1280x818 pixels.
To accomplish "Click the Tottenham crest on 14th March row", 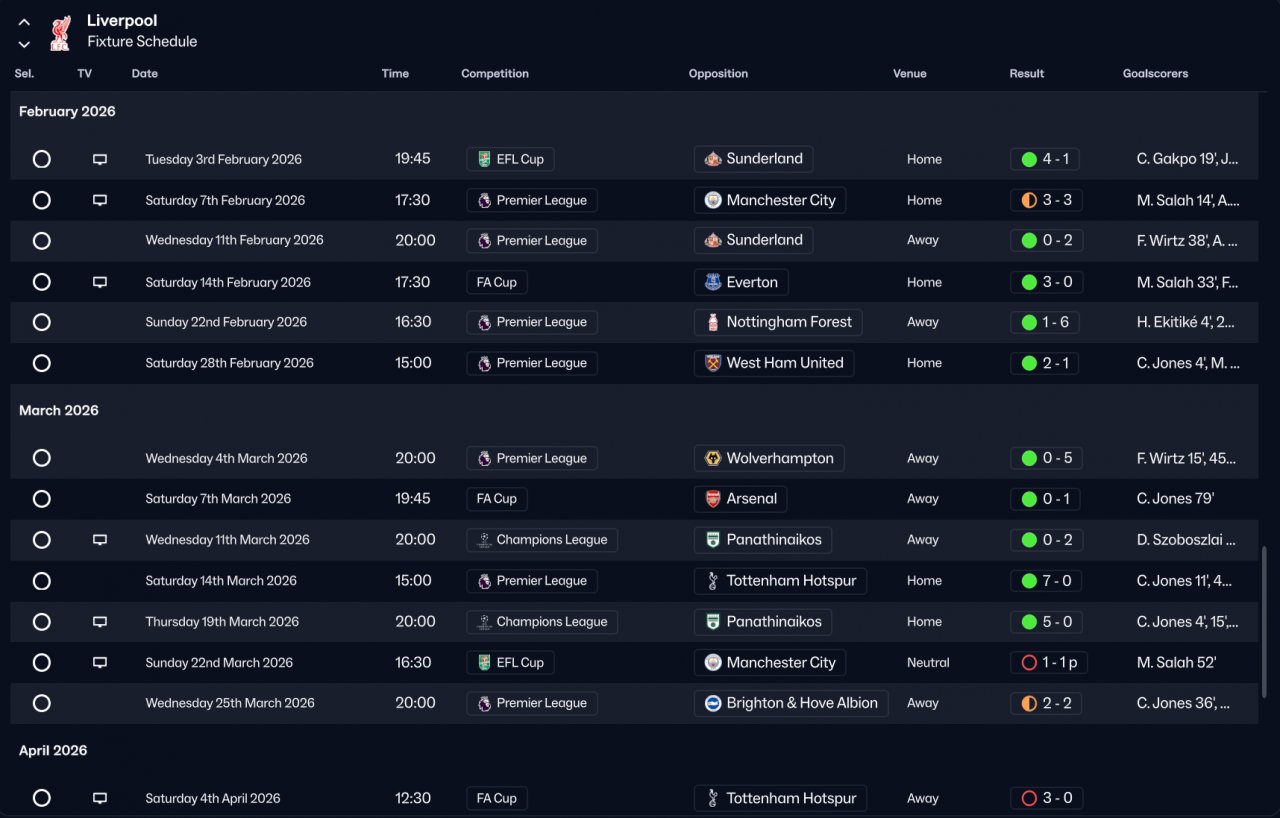I will [x=713, y=581].
